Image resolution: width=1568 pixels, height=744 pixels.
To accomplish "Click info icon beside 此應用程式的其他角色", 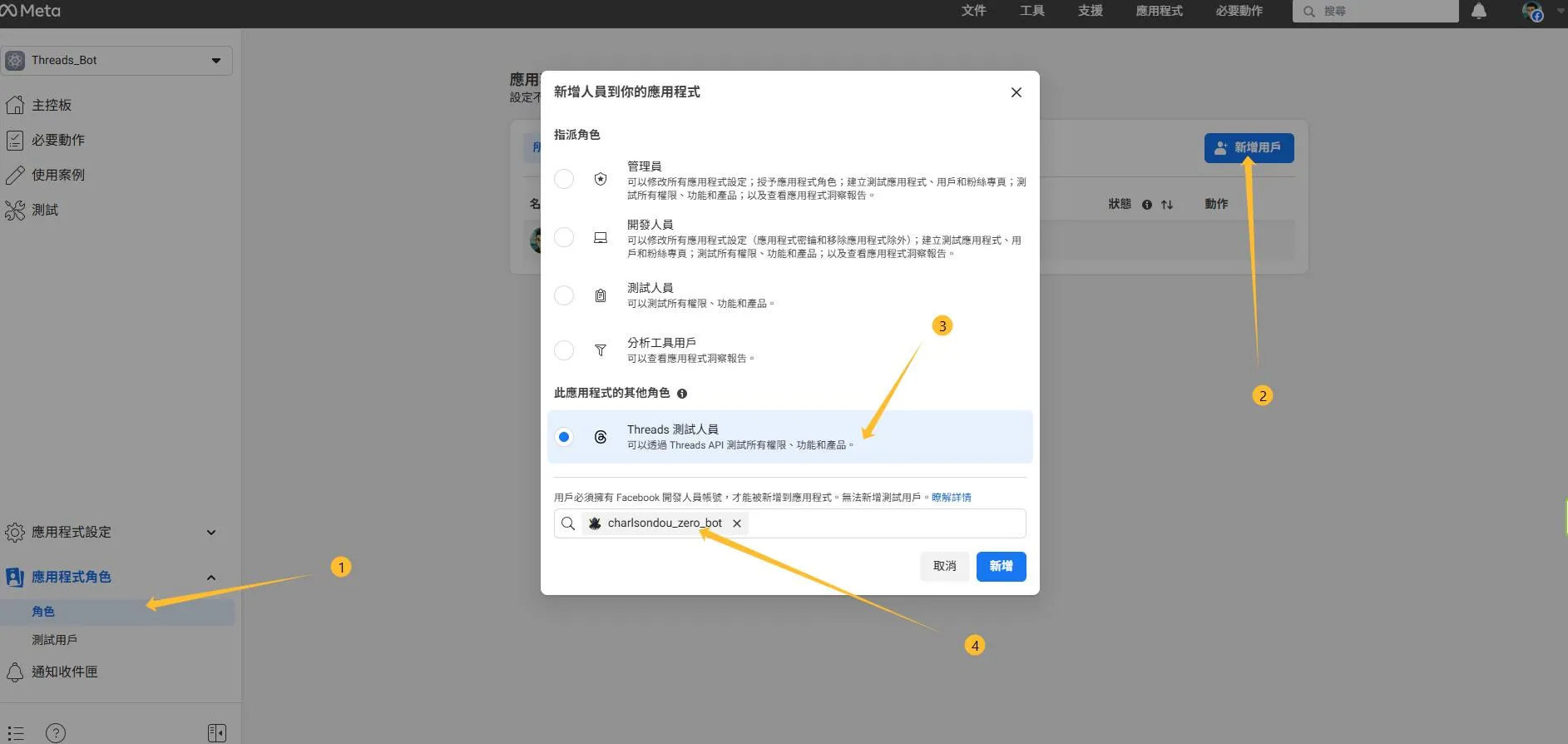I will [x=682, y=394].
